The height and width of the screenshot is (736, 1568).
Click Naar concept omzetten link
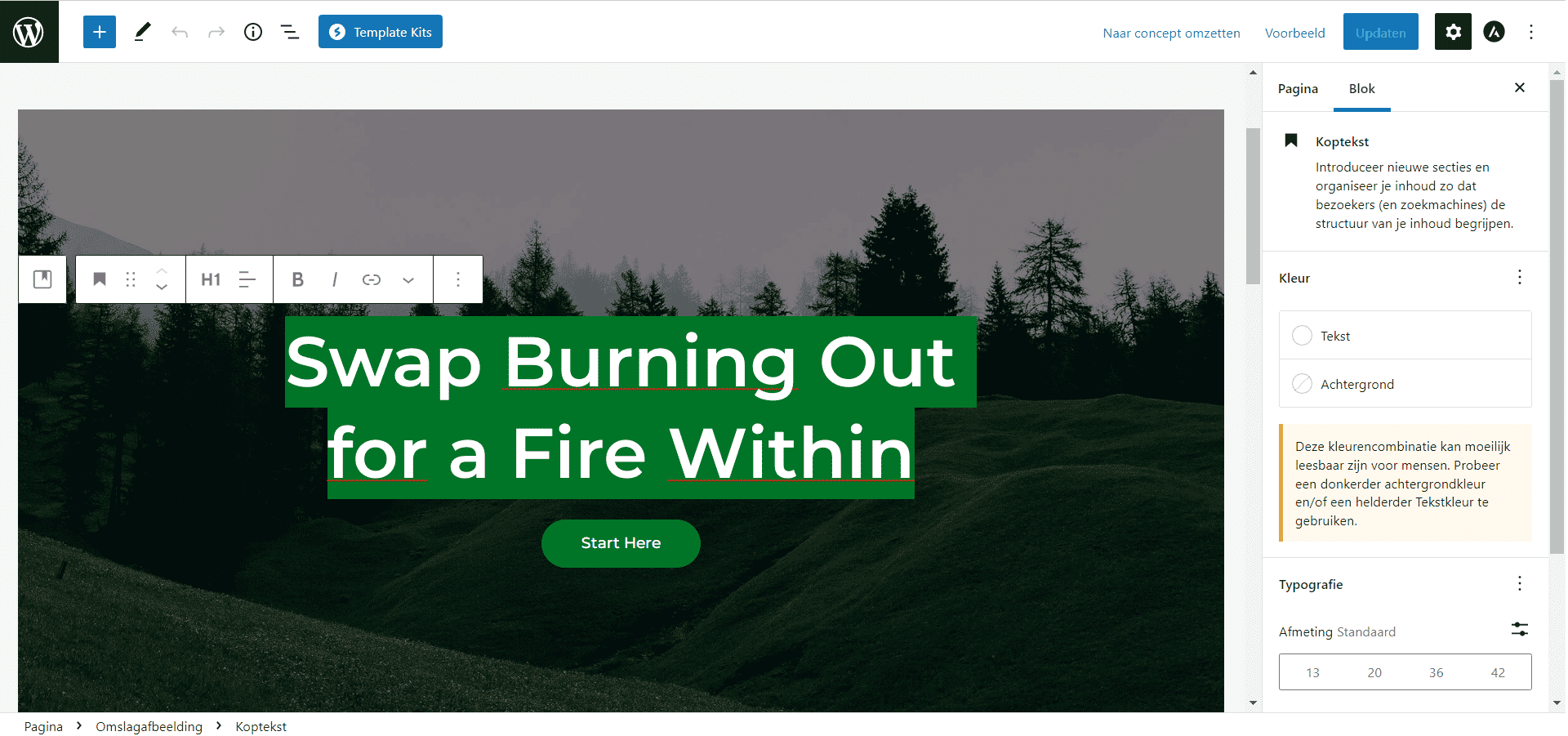click(1171, 33)
